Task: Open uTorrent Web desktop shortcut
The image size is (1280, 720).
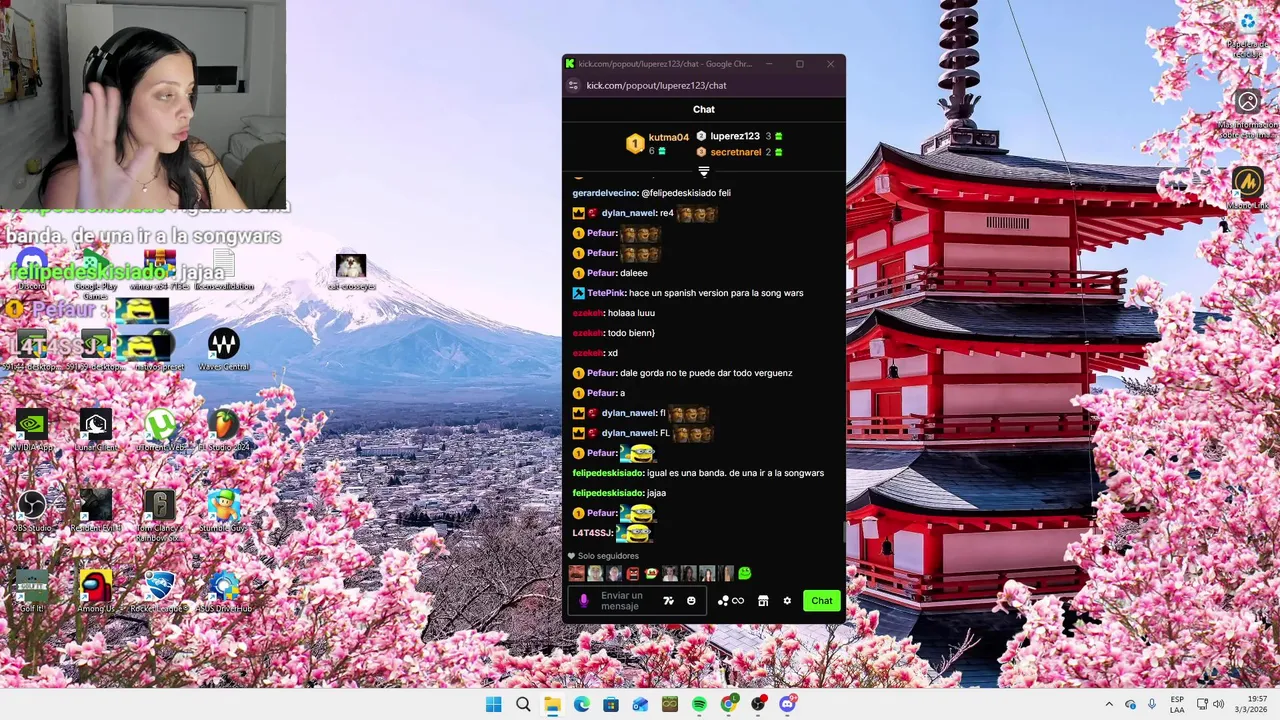Action: point(160,431)
